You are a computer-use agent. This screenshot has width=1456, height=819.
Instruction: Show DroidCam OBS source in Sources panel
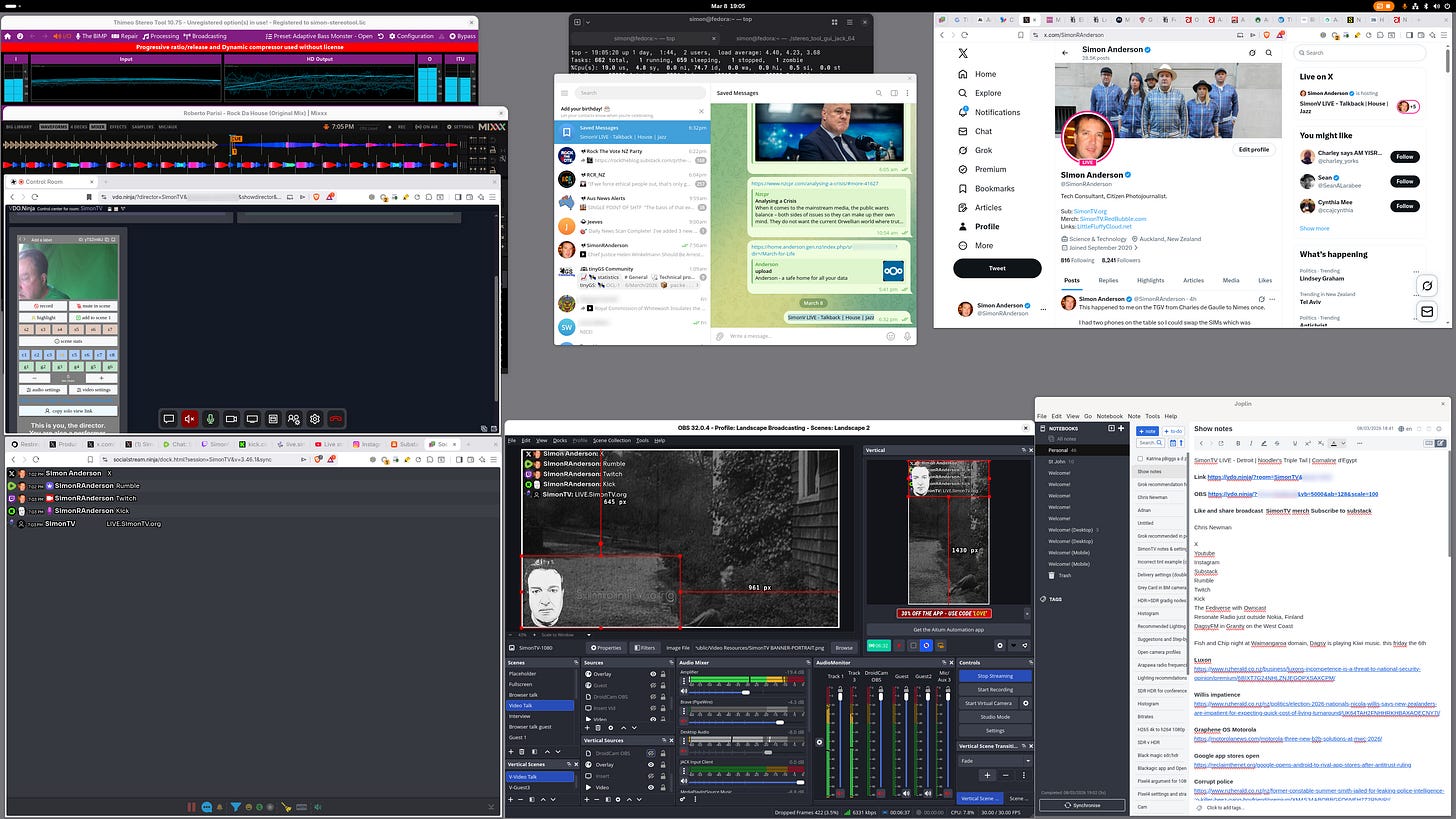pos(653,697)
